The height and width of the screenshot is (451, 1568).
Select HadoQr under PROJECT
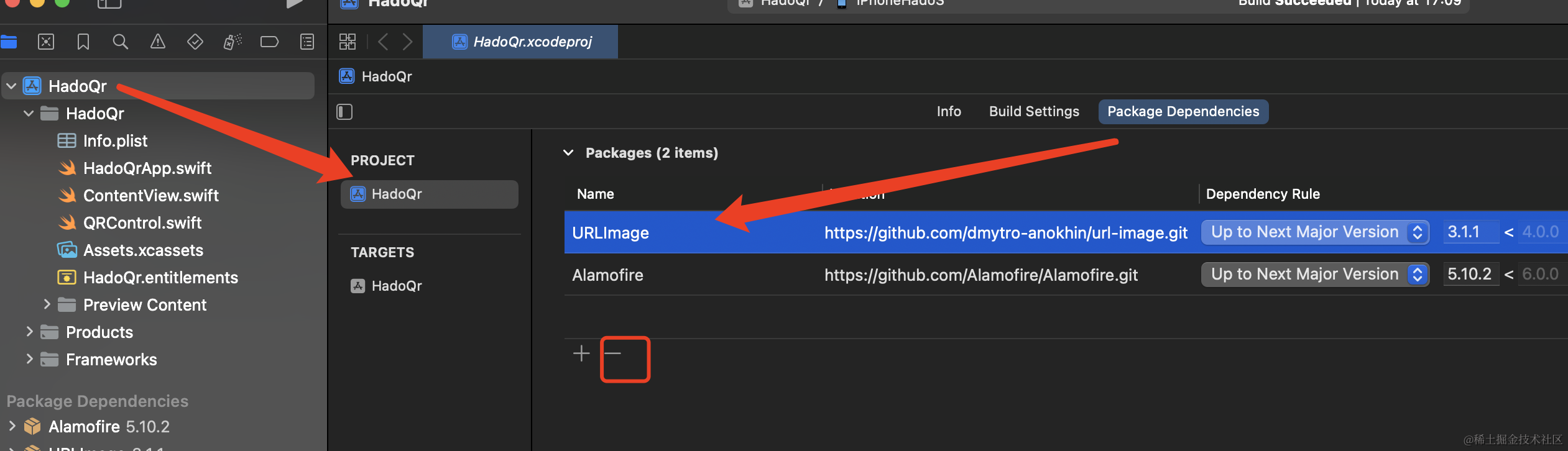[430, 194]
